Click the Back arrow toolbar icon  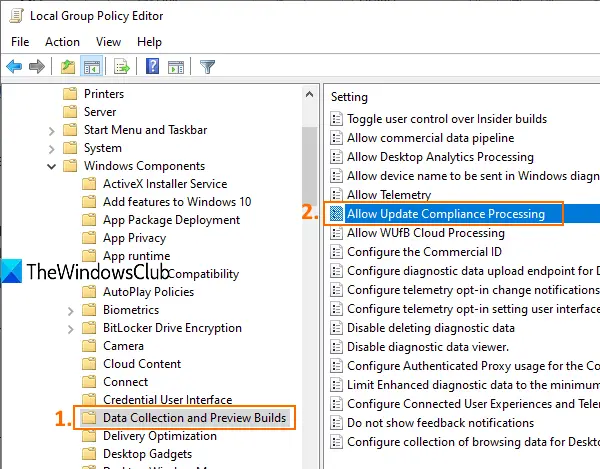(14, 67)
